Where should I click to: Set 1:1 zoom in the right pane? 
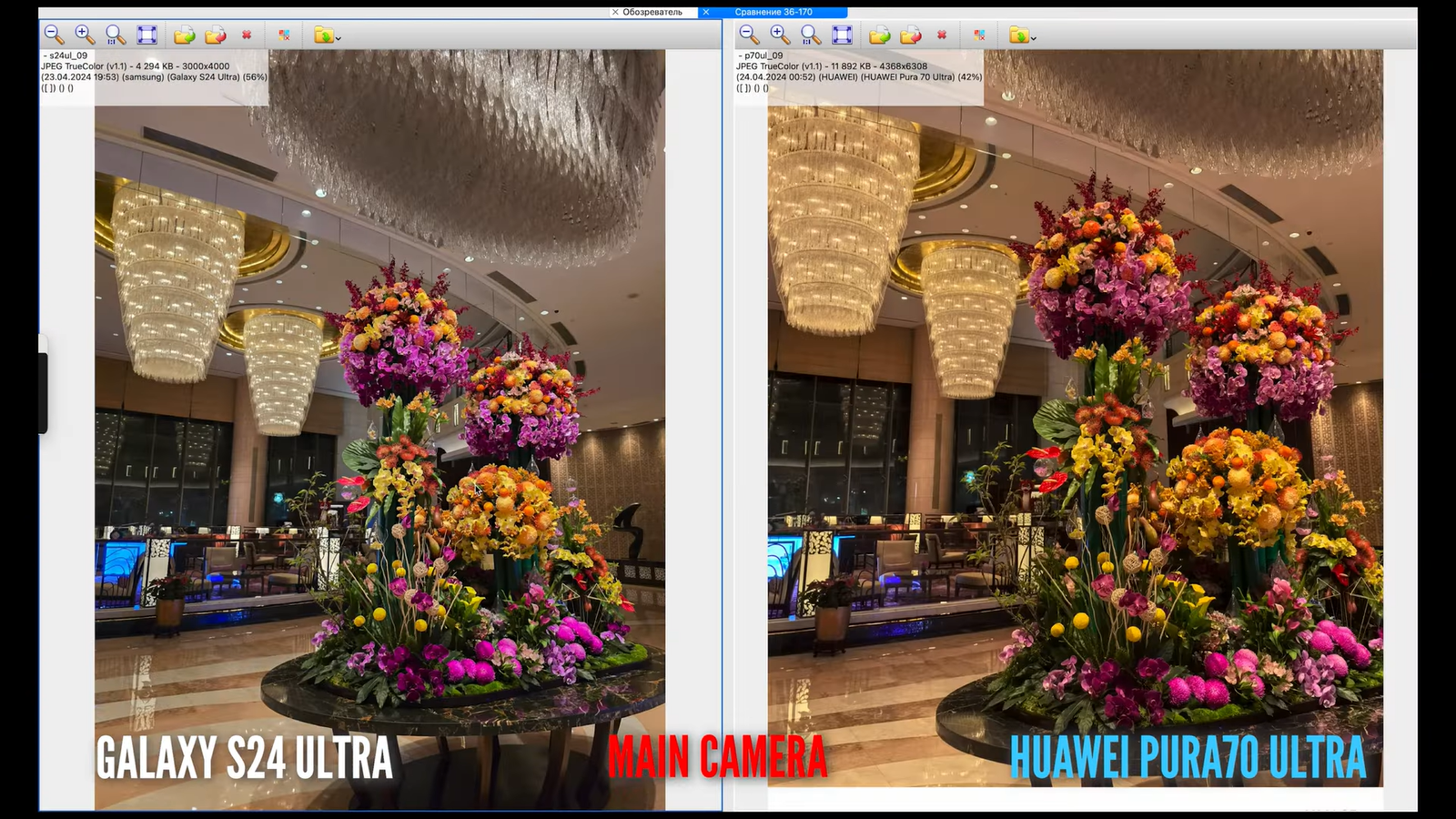[811, 35]
